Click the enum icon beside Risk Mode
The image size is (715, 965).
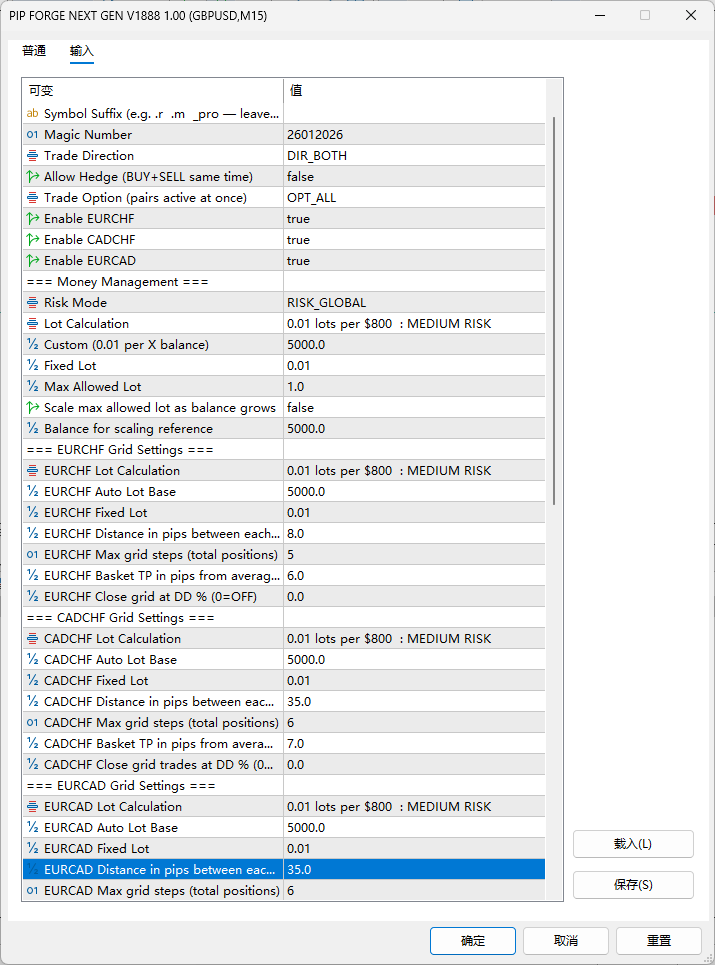[33, 302]
